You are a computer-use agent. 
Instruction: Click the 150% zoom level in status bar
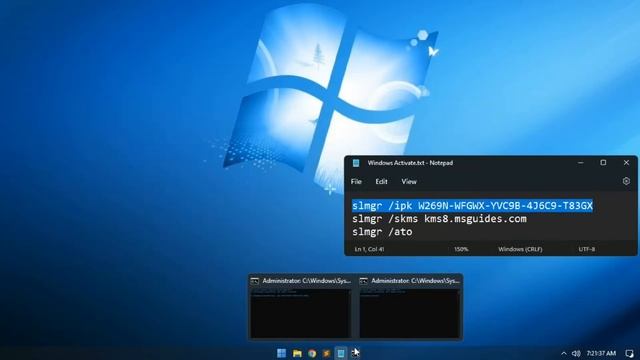pyautogui.click(x=461, y=249)
